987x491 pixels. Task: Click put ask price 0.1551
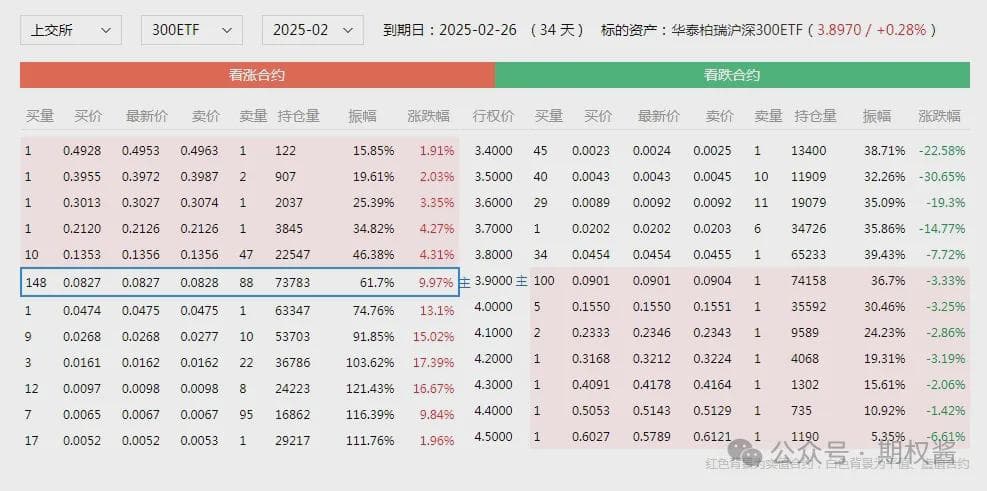click(x=713, y=307)
